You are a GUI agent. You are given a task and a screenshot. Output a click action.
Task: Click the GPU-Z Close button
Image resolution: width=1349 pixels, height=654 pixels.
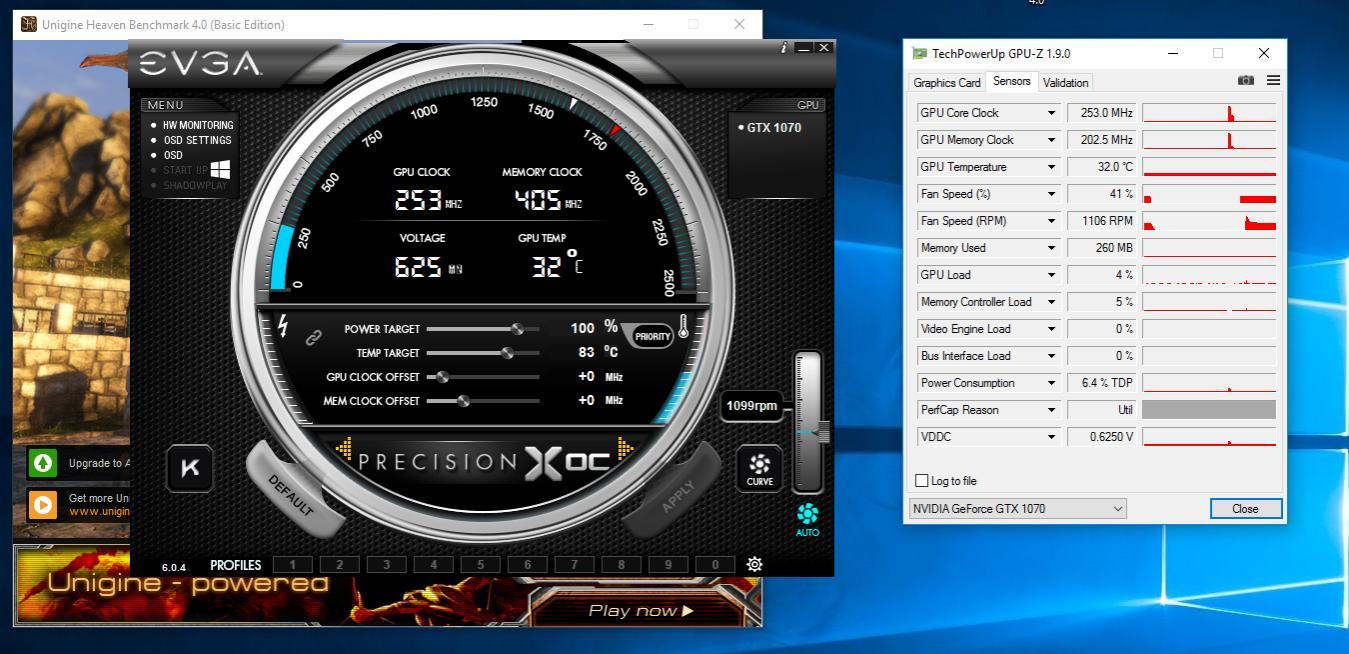point(1245,508)
